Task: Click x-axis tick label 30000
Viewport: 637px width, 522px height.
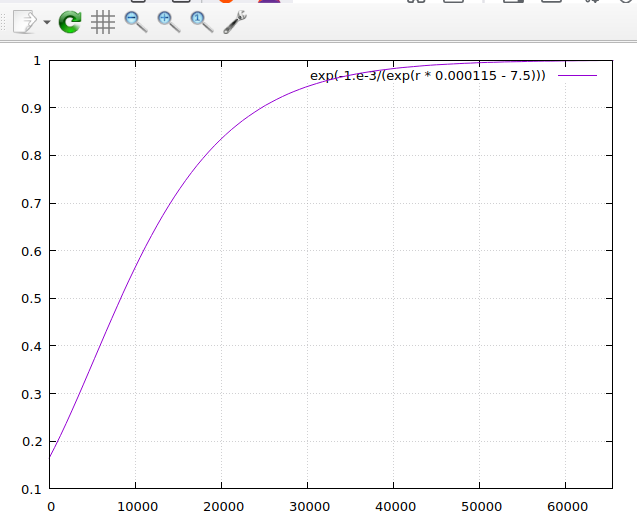Action: [x=308, y=506]
